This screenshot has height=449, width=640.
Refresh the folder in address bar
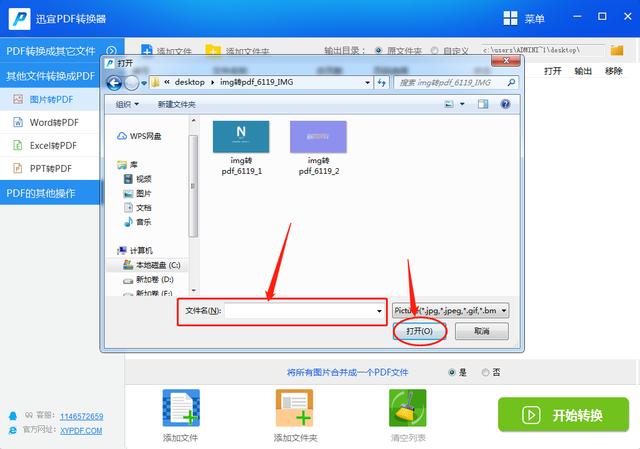coord(382,82)
